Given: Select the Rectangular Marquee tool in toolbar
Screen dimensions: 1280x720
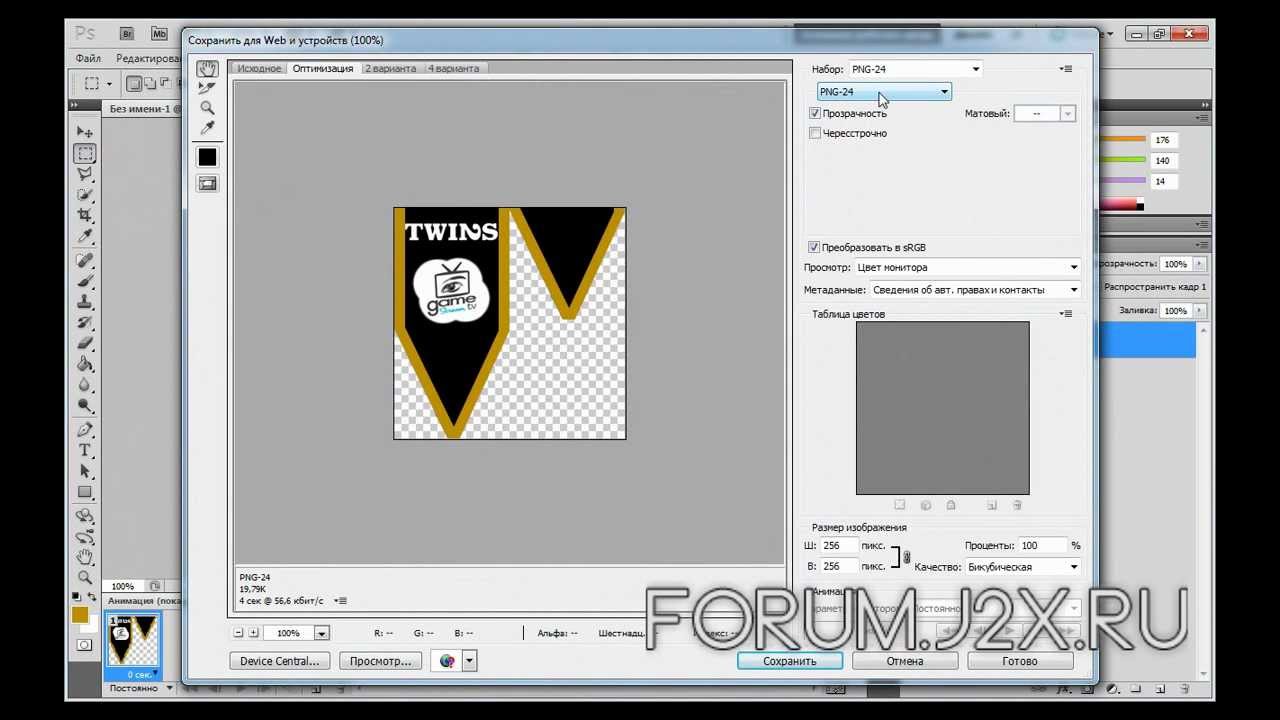Looking at the screenshot, I should tap(85, 153).
